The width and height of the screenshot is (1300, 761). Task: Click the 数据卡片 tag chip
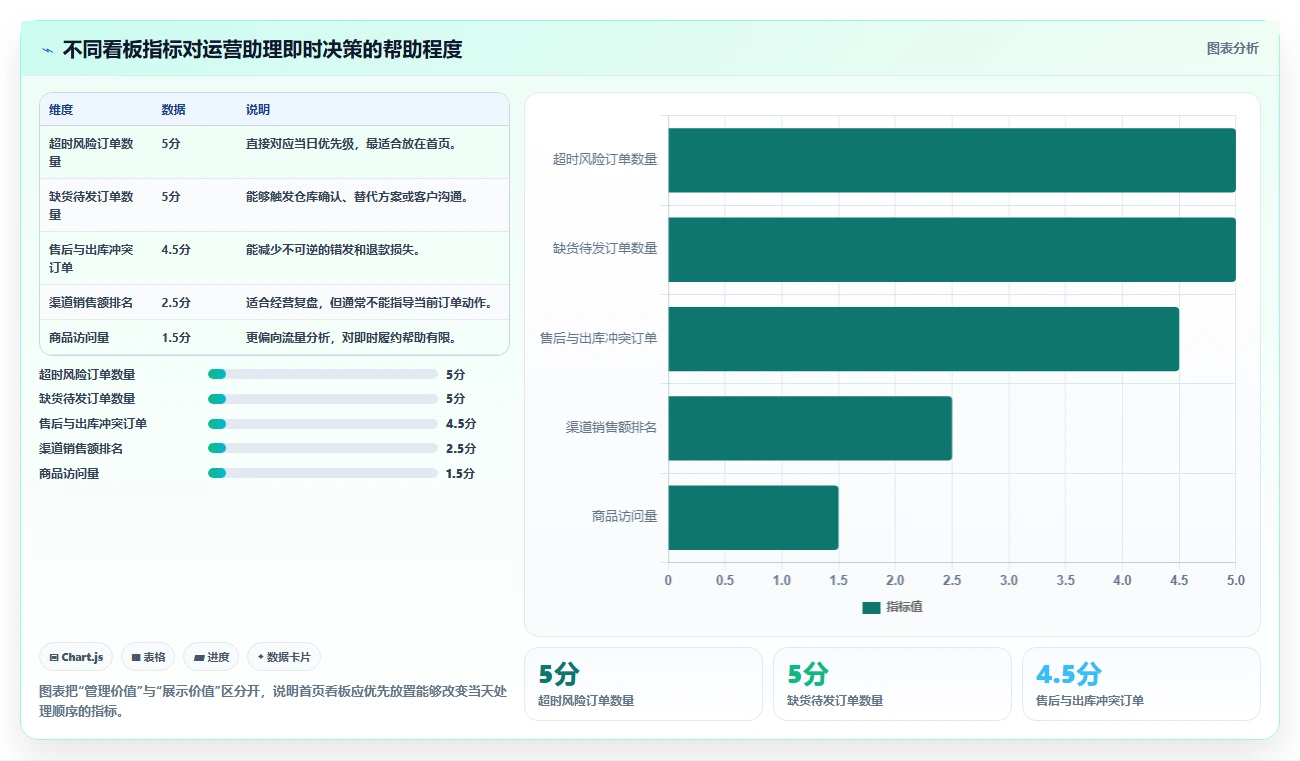[284, 657]
